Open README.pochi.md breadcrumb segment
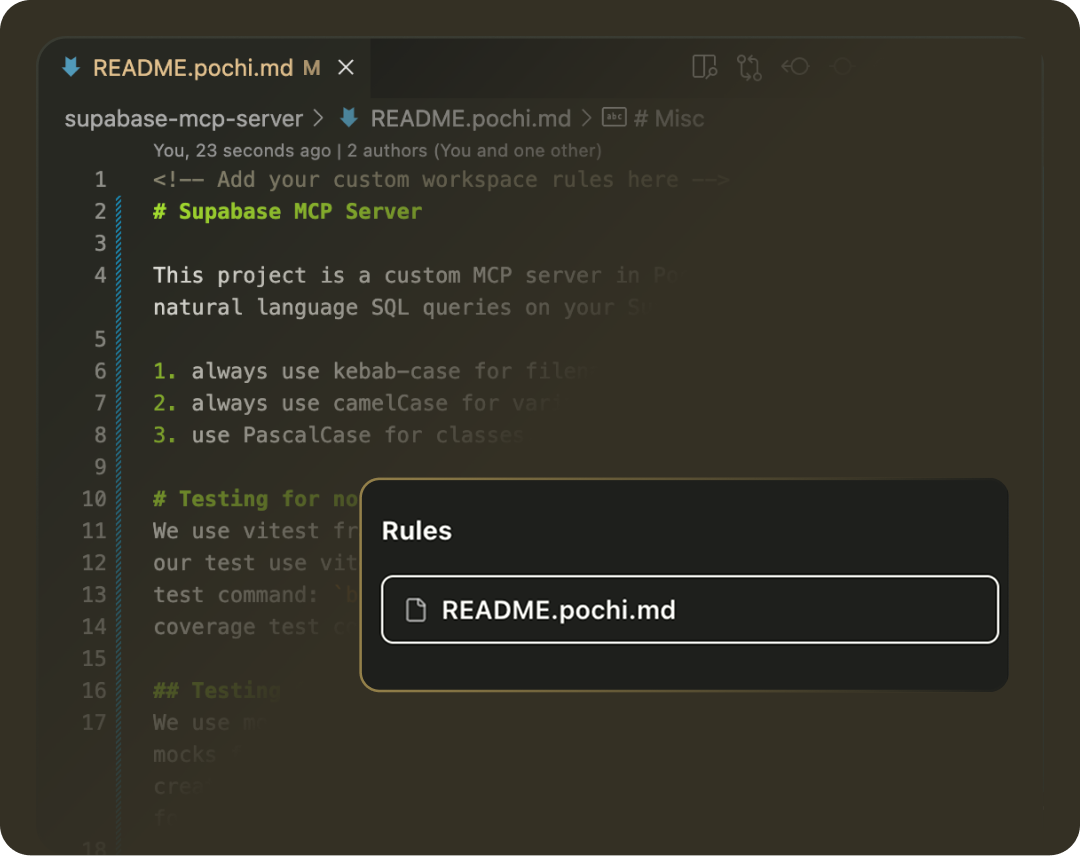This screenshot has height=862, width=1080. 470,119
